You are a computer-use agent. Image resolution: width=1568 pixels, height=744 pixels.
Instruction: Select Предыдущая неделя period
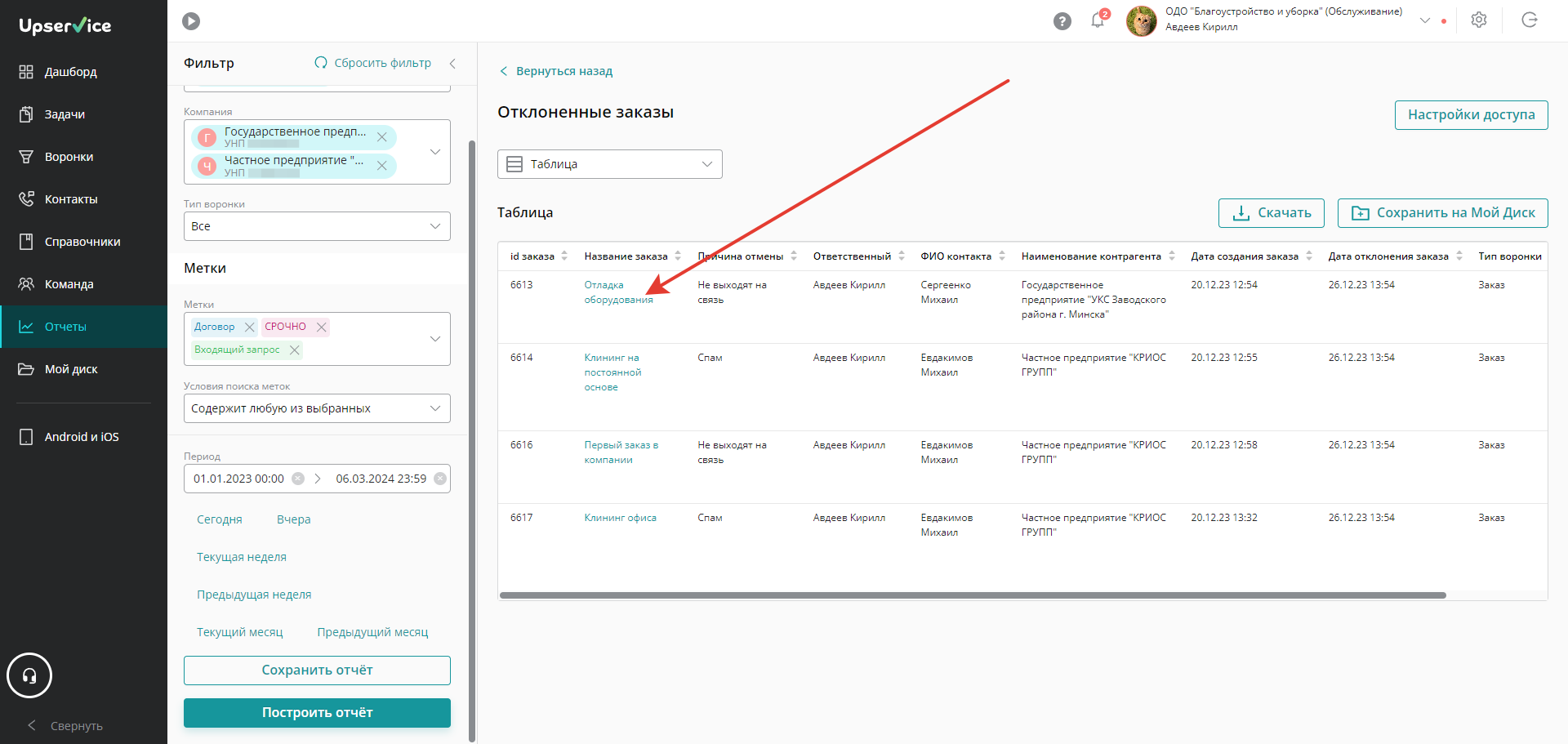pyautogui.click(x=254, y=595)
